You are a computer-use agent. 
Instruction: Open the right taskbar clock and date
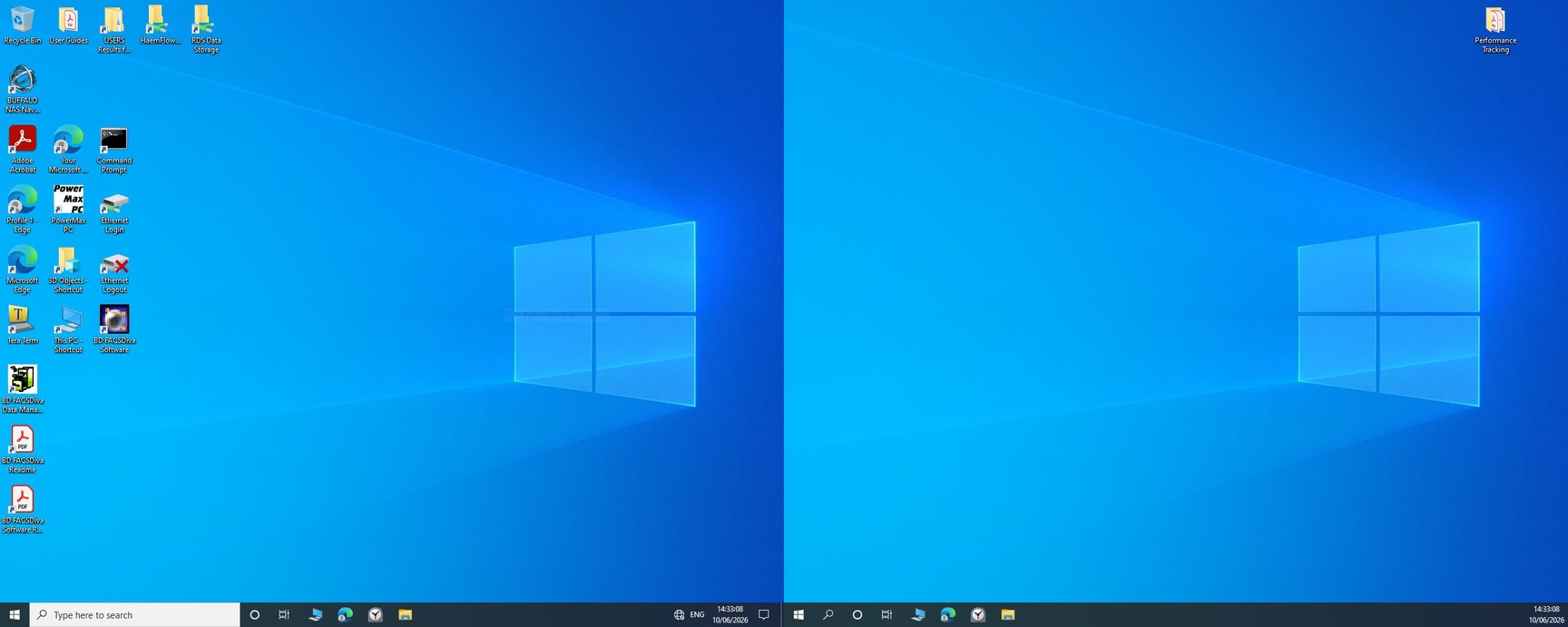click(x=1546, y=614)
